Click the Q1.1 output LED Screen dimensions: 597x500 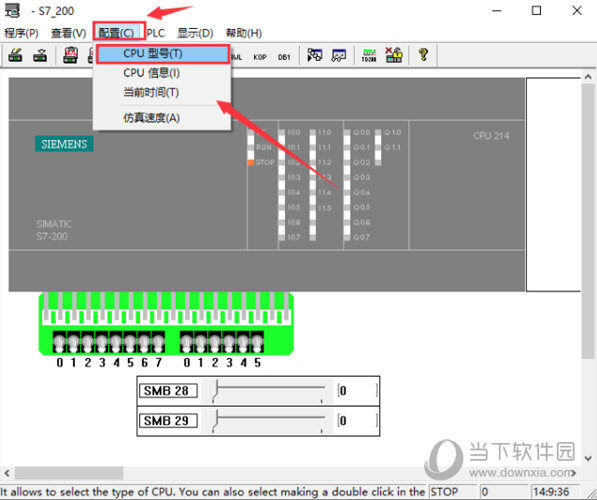[x=378, y=147]
